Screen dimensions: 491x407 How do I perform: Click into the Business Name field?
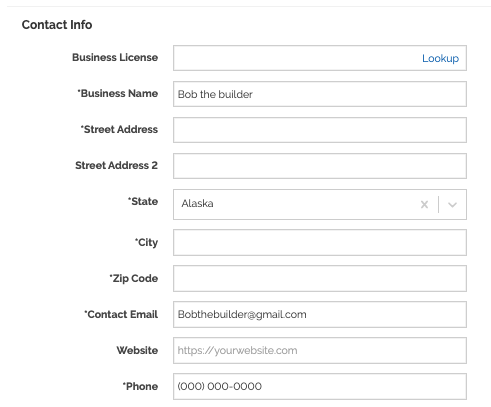tap(320, 94)
